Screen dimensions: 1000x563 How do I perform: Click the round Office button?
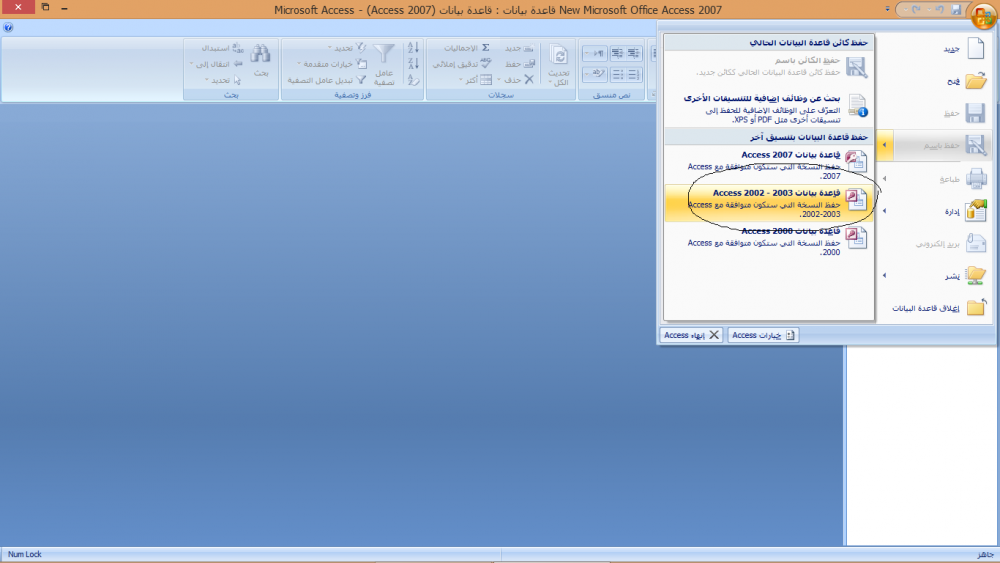click(x=982, y=15)
